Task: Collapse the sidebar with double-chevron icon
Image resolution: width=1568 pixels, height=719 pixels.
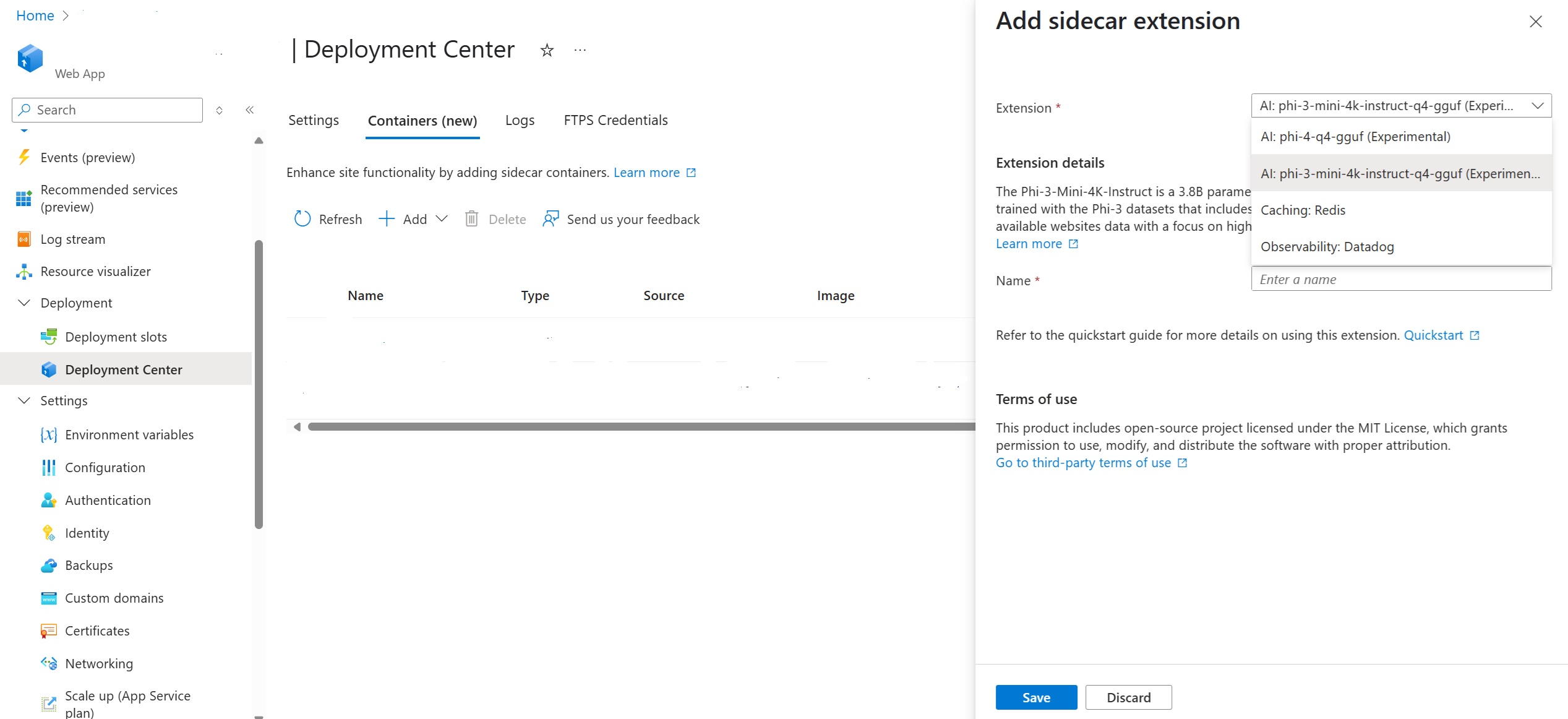Action: 250,110
